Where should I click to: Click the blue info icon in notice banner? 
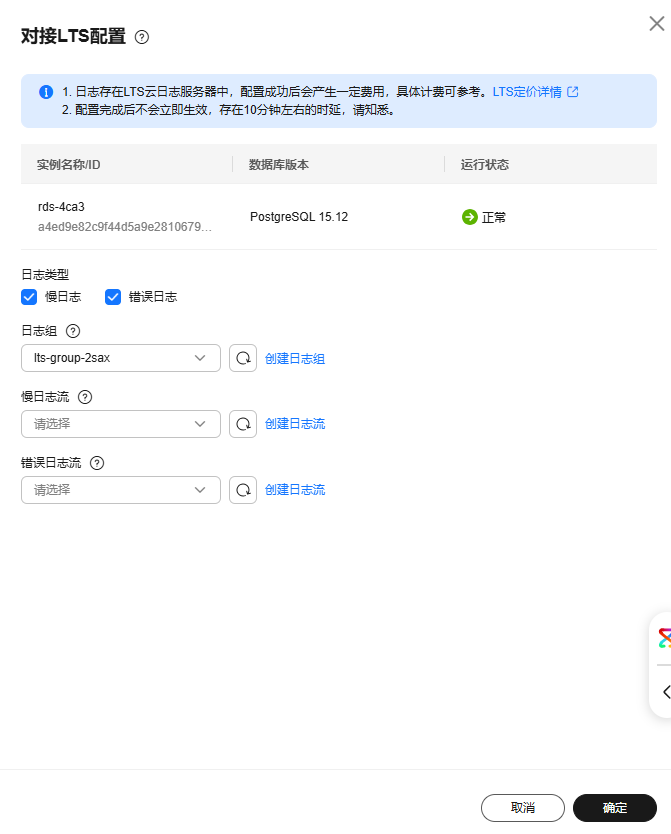pyautogui.click(x=46, y=92)
